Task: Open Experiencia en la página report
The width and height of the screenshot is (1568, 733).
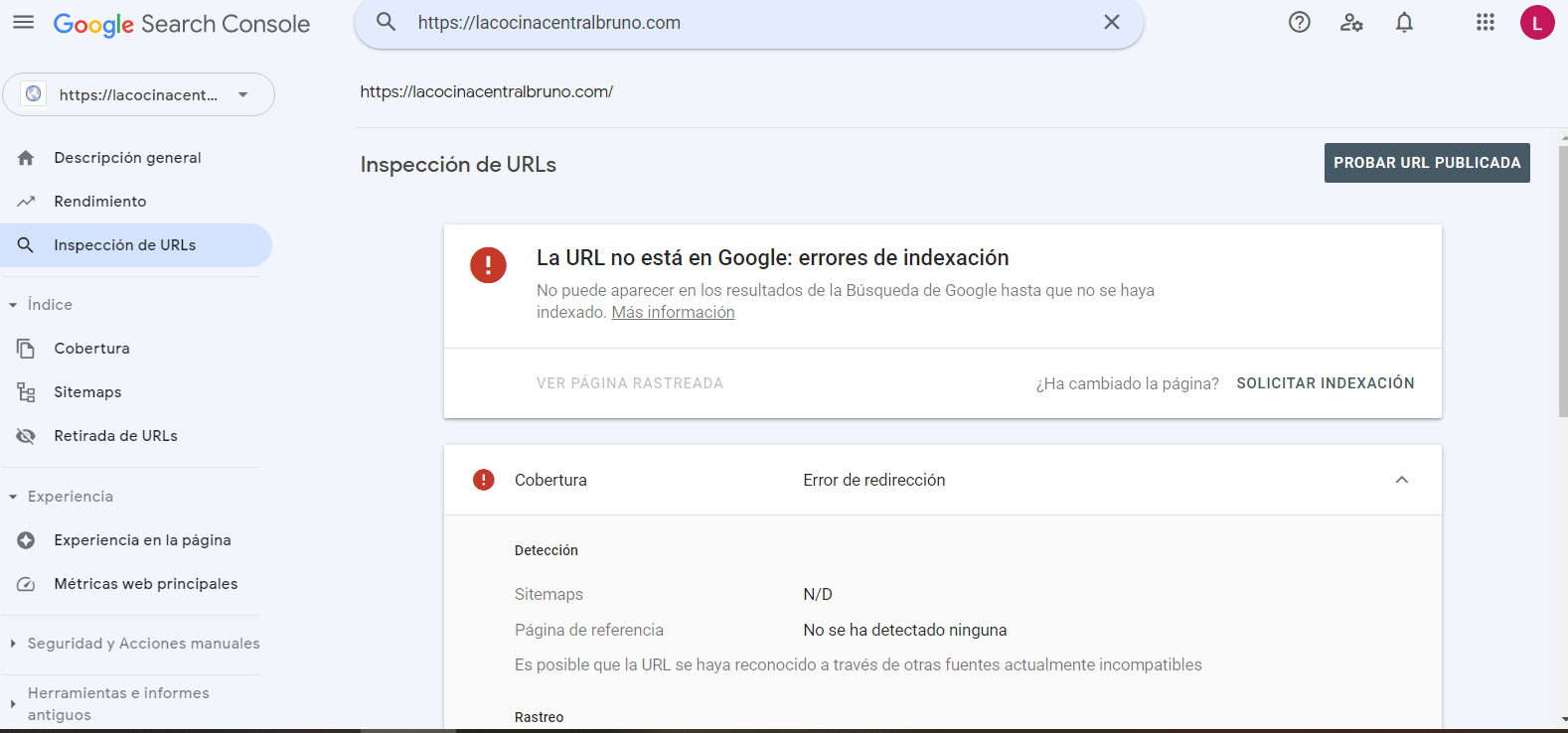Action: pos(136,540)
